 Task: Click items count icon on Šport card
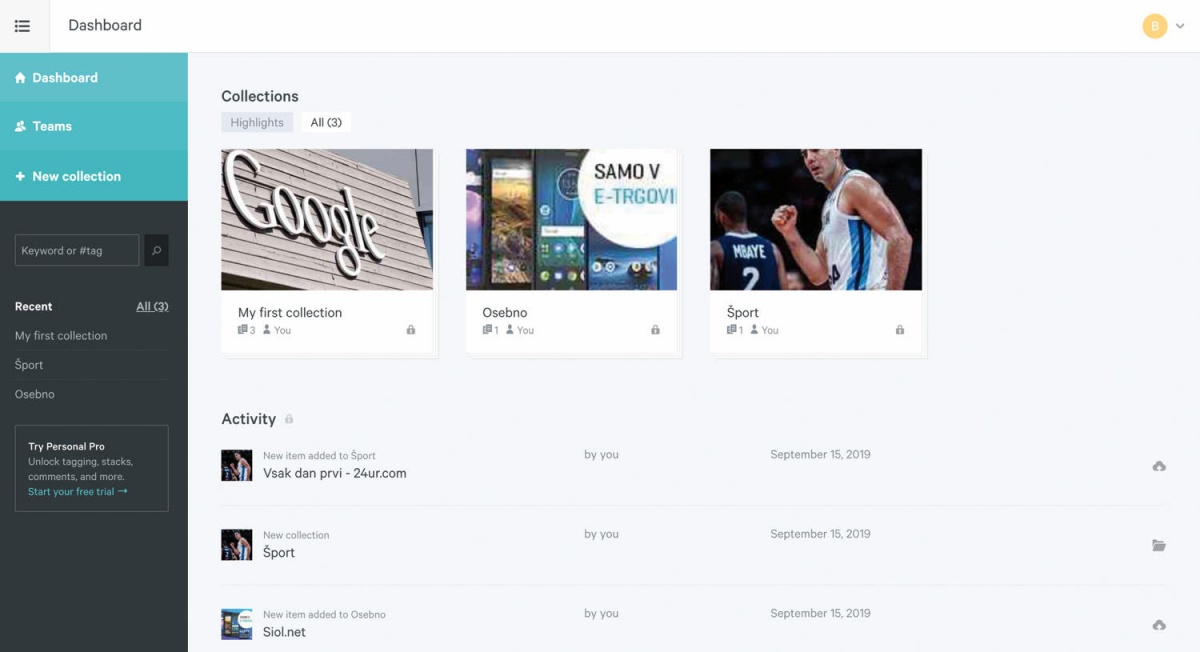click(732, 330)
